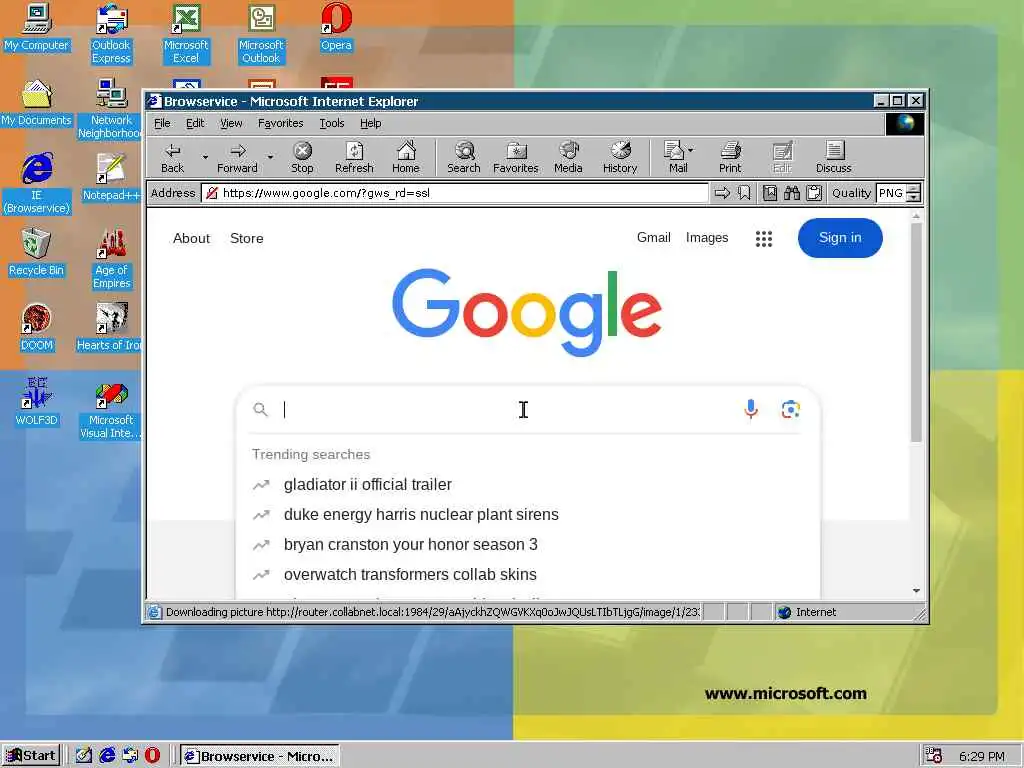Select overwatch transformers collab skins suggestion
The width and height of the screenshot is (1024, 768).
point(527,575)
